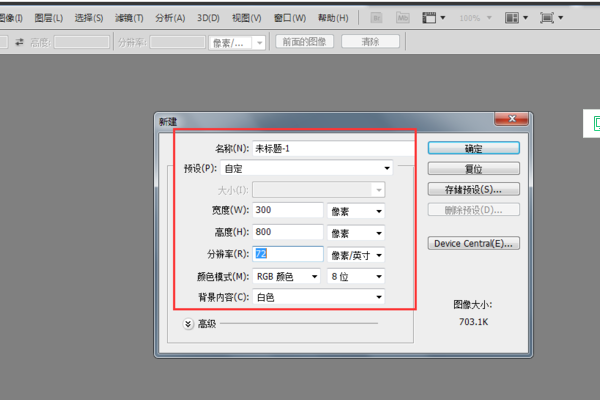Image resolution: width=600 pixels, height=400 pixels.
Task: Click the 确定 button
Action: [x=474, y=148]
